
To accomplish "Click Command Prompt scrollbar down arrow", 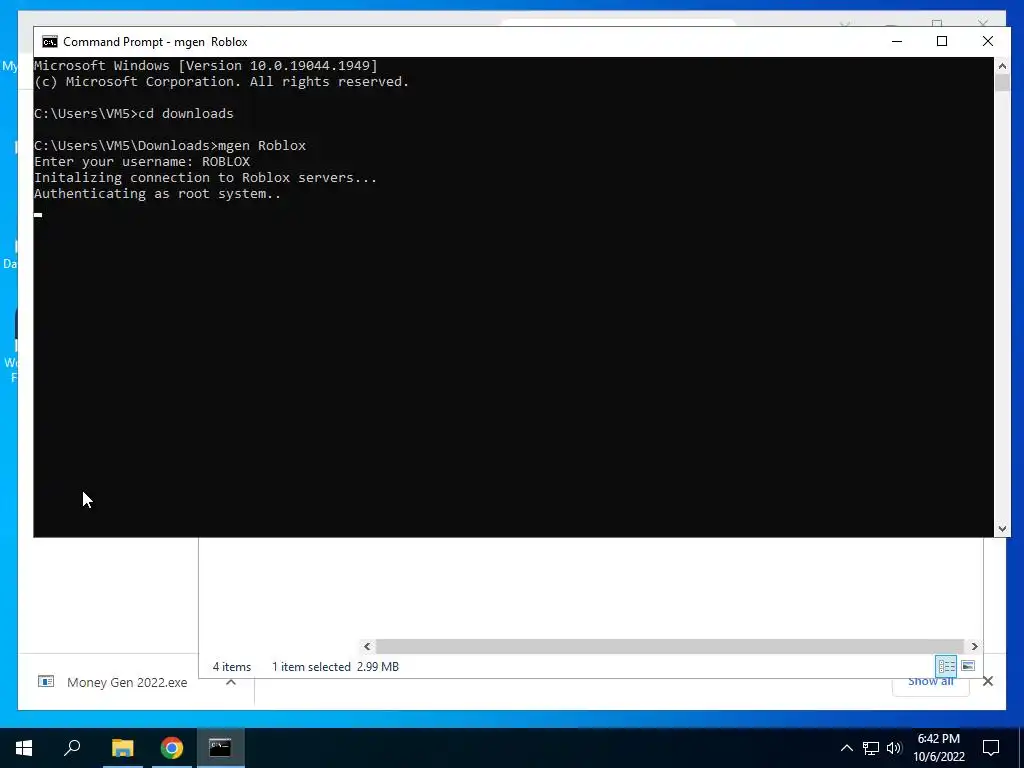I will coord(1002,529).
